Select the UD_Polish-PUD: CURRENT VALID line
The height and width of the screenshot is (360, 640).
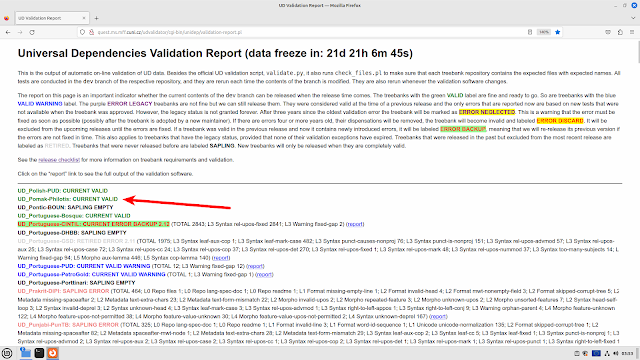tap(62, 191)
